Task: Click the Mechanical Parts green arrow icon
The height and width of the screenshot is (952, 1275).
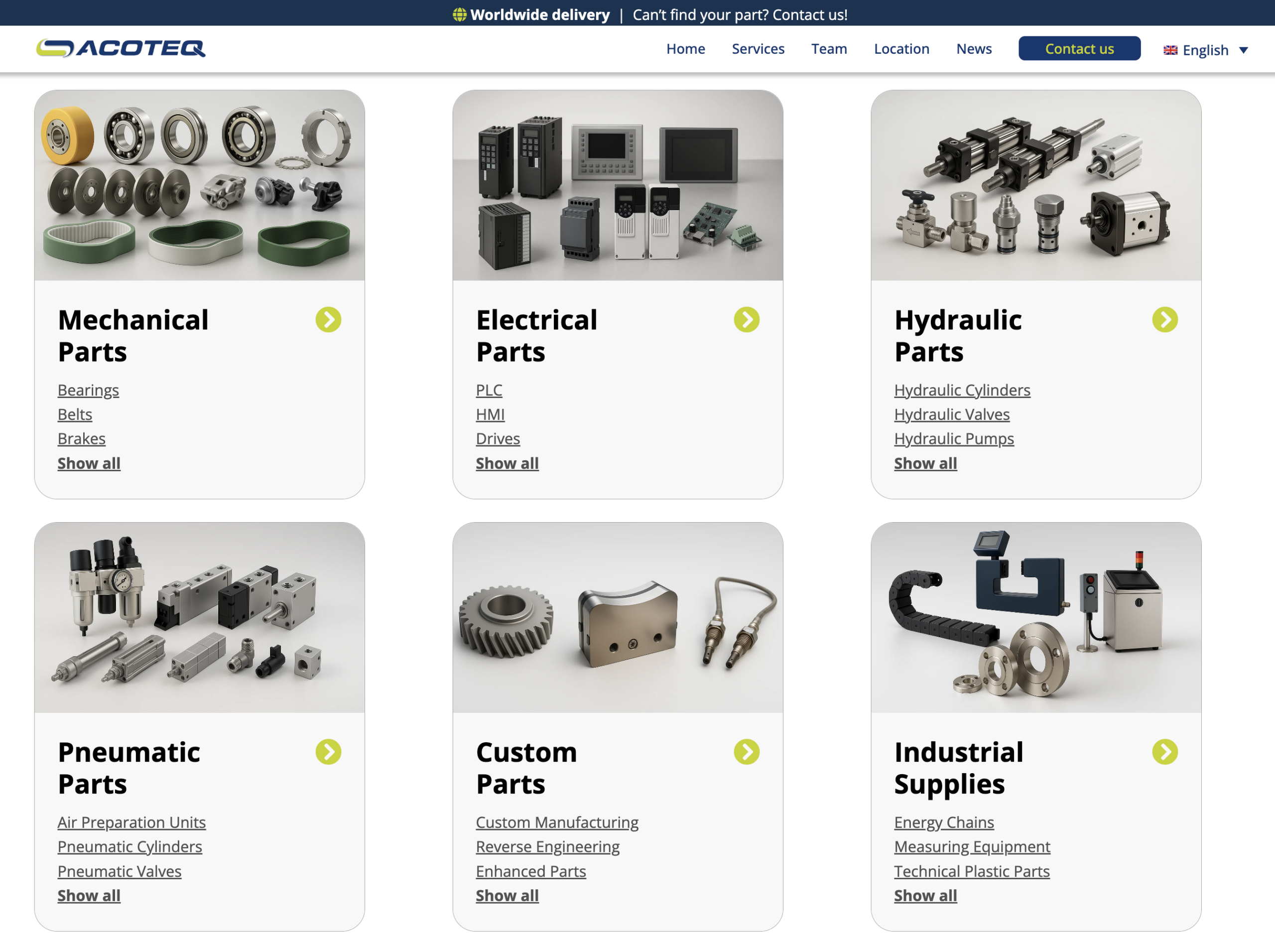Action: [328, 320]
